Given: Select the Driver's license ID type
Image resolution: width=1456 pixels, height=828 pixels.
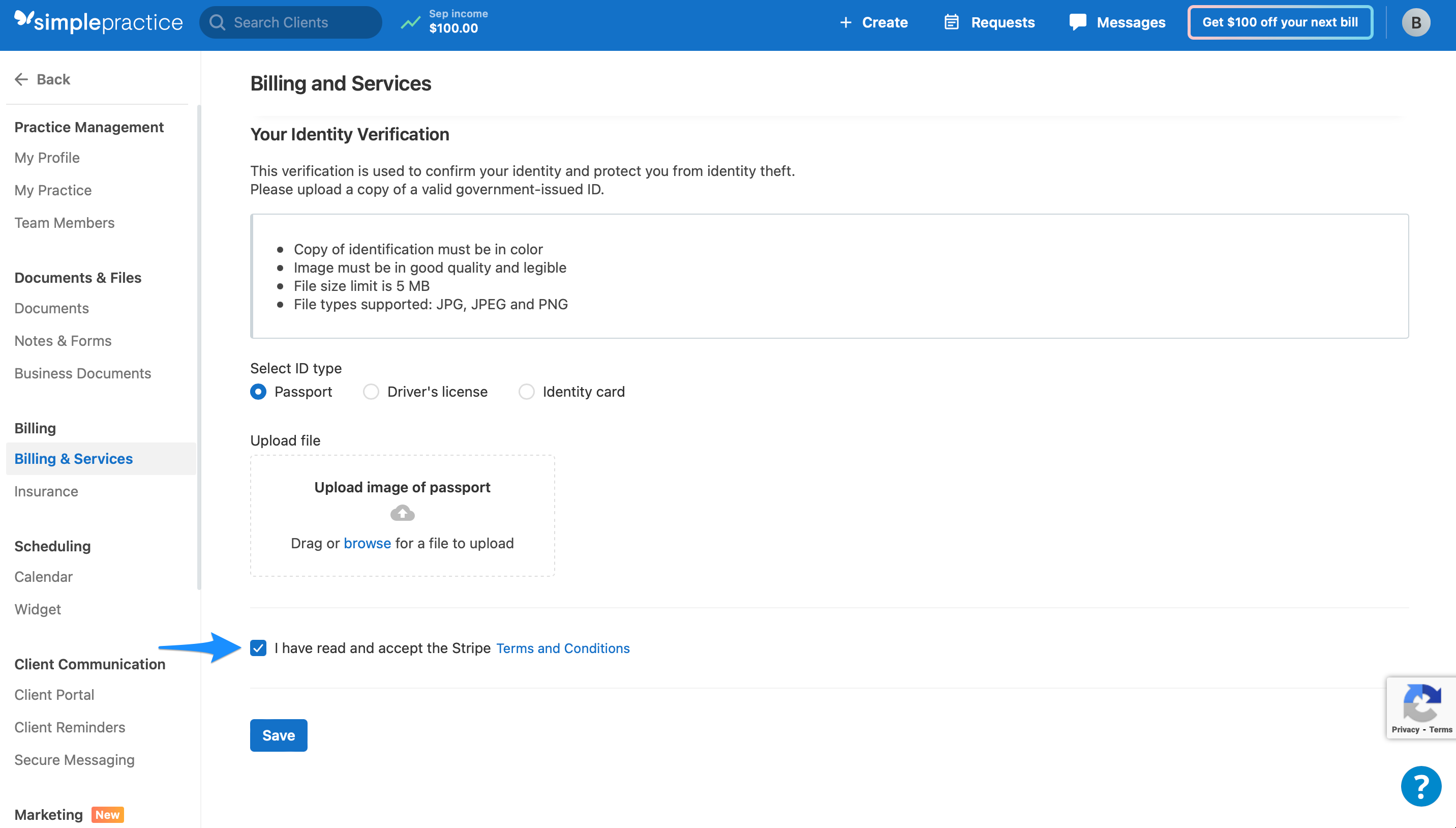Looking at the screenshot, I should (371, 391).
